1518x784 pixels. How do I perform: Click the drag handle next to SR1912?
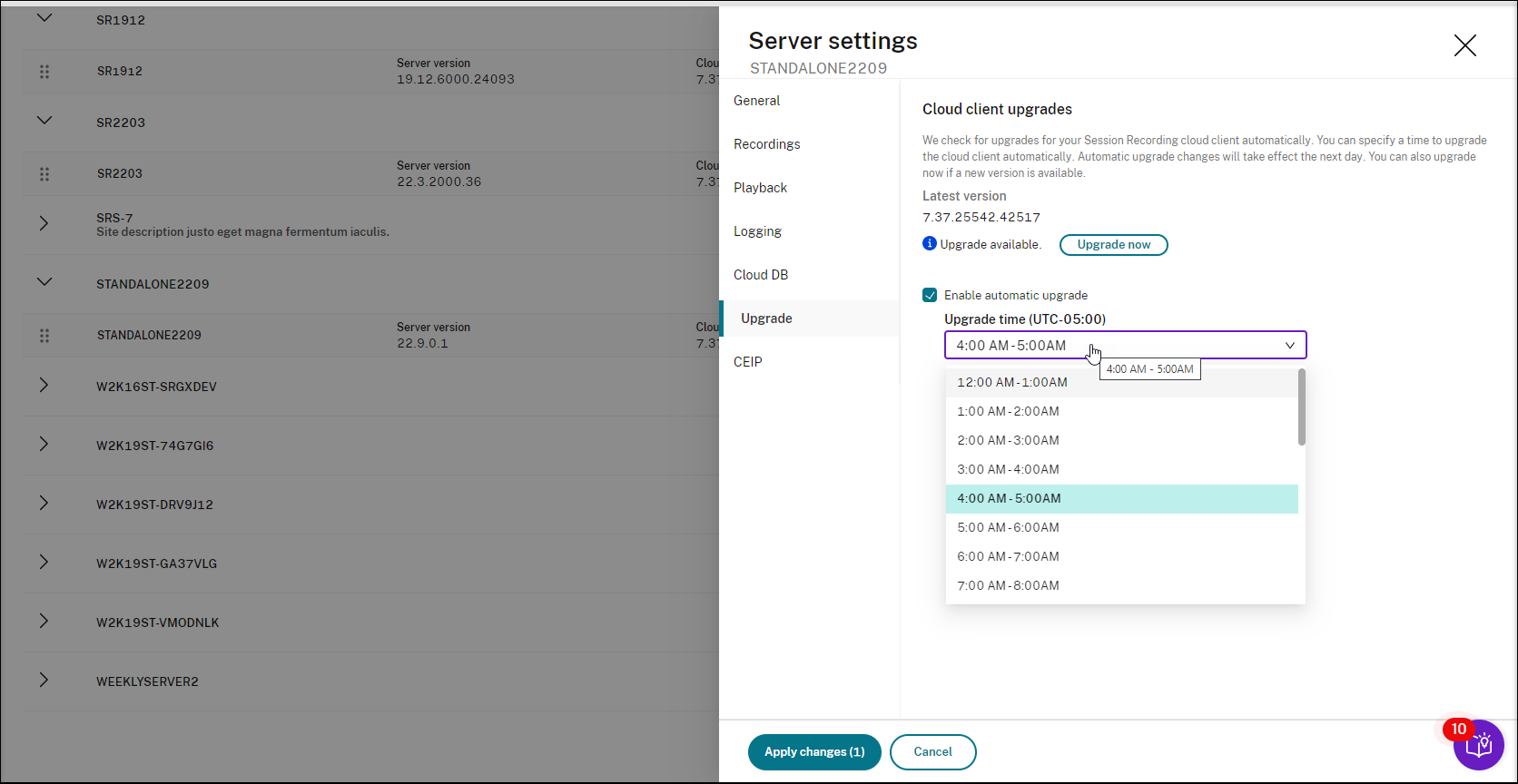(x=44, y=72)
